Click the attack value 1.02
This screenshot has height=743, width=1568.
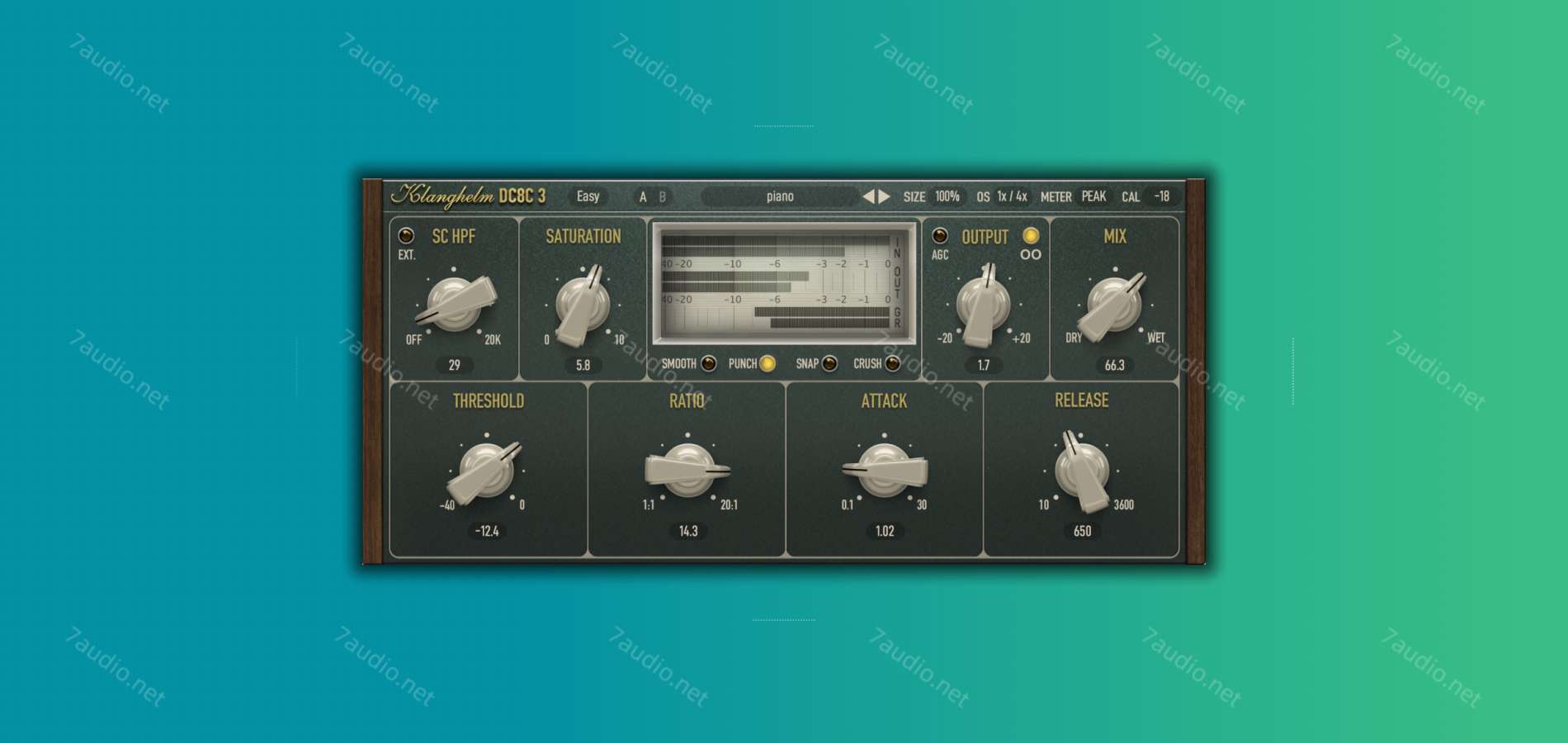884,531
